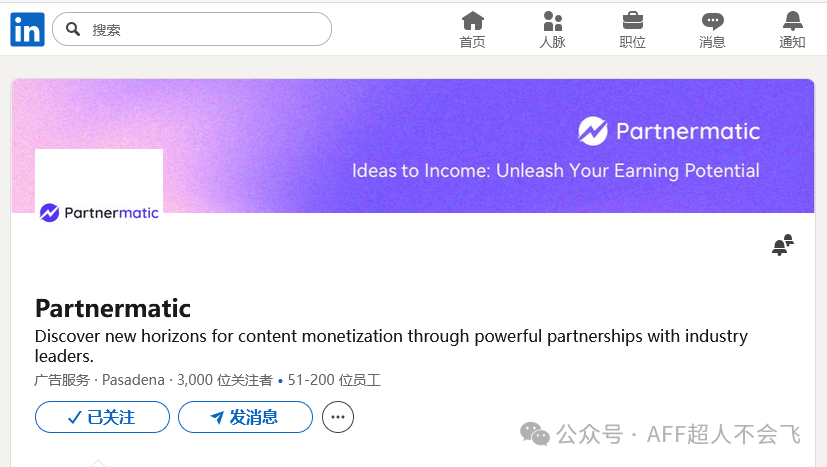Screen dimensions: 827x467
Task: Click the 发消息 message button
Action: pos(245,417)
